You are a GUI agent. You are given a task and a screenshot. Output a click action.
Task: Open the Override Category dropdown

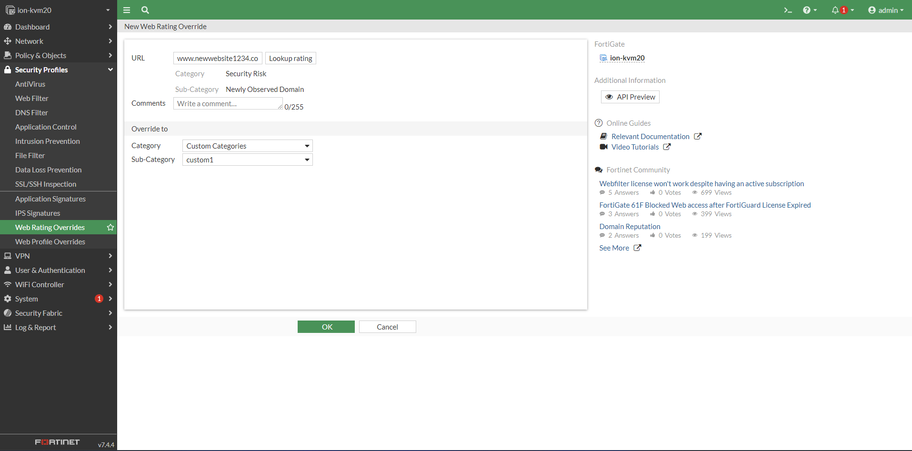247,146
